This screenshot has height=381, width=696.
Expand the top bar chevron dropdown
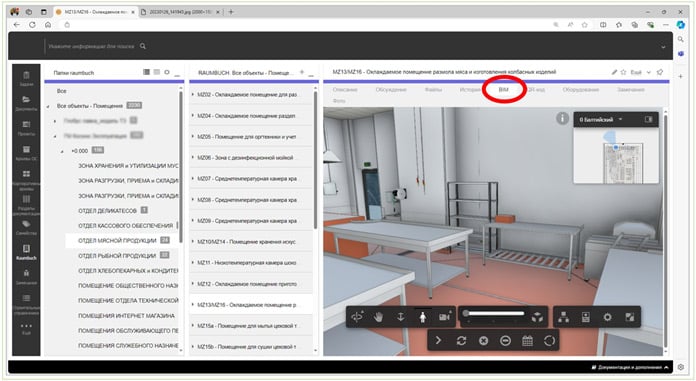(x=663, y=47)
